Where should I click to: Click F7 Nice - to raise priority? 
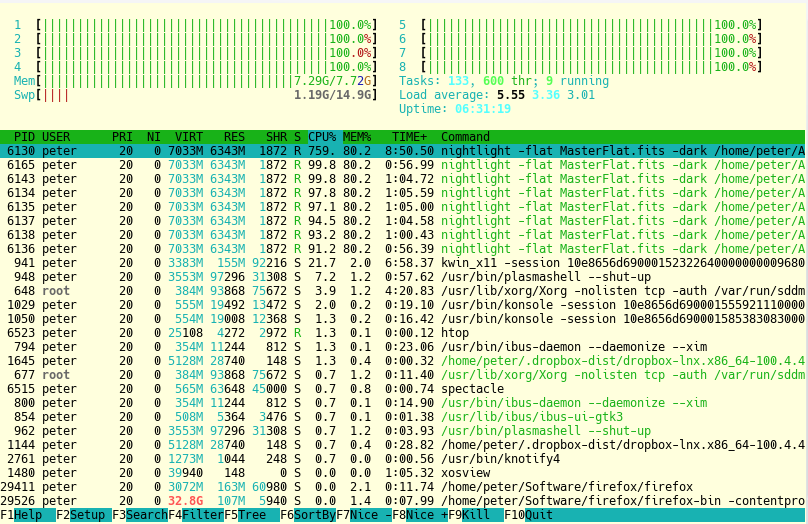364,515
